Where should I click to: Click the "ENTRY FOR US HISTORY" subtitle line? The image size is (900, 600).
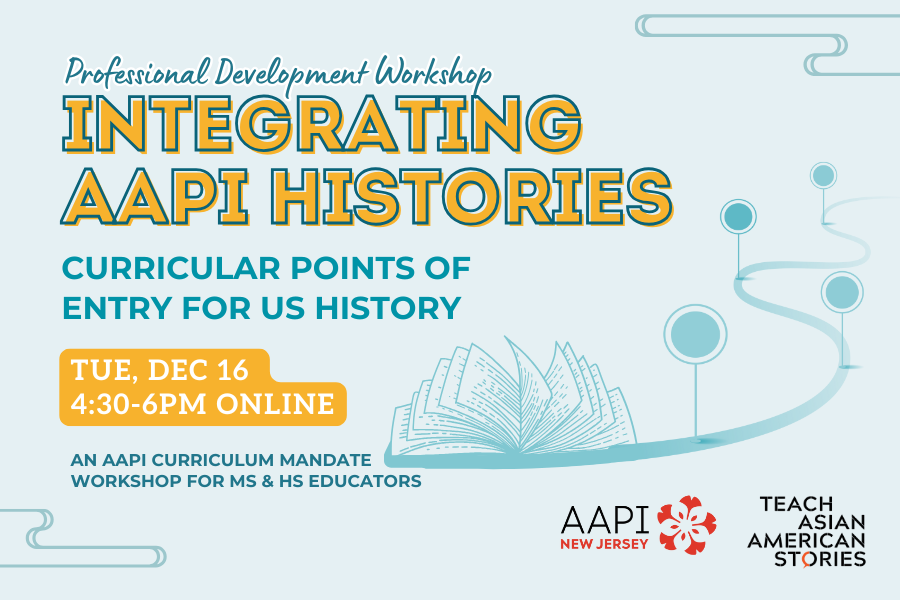coord(261,308)
